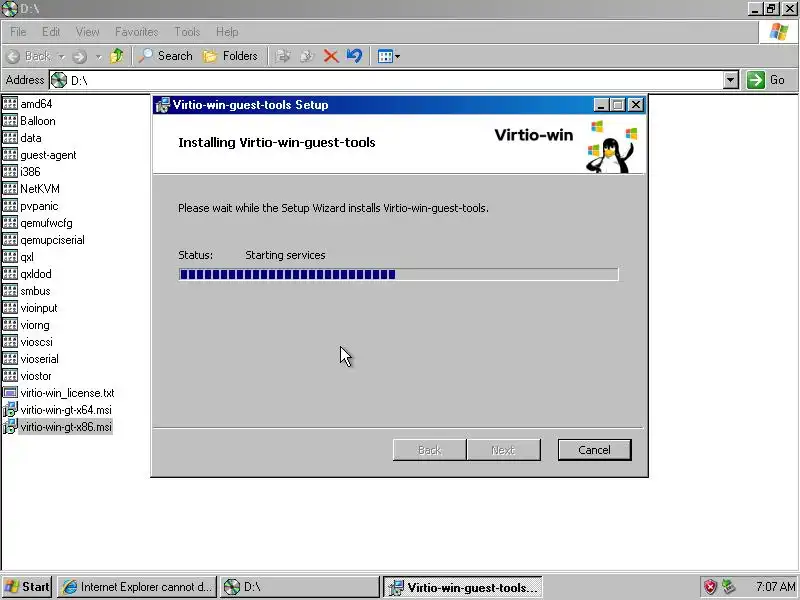Open the Favorites menu
The height and width of the screenshot is (600, 800).
(x=136, y=32)
